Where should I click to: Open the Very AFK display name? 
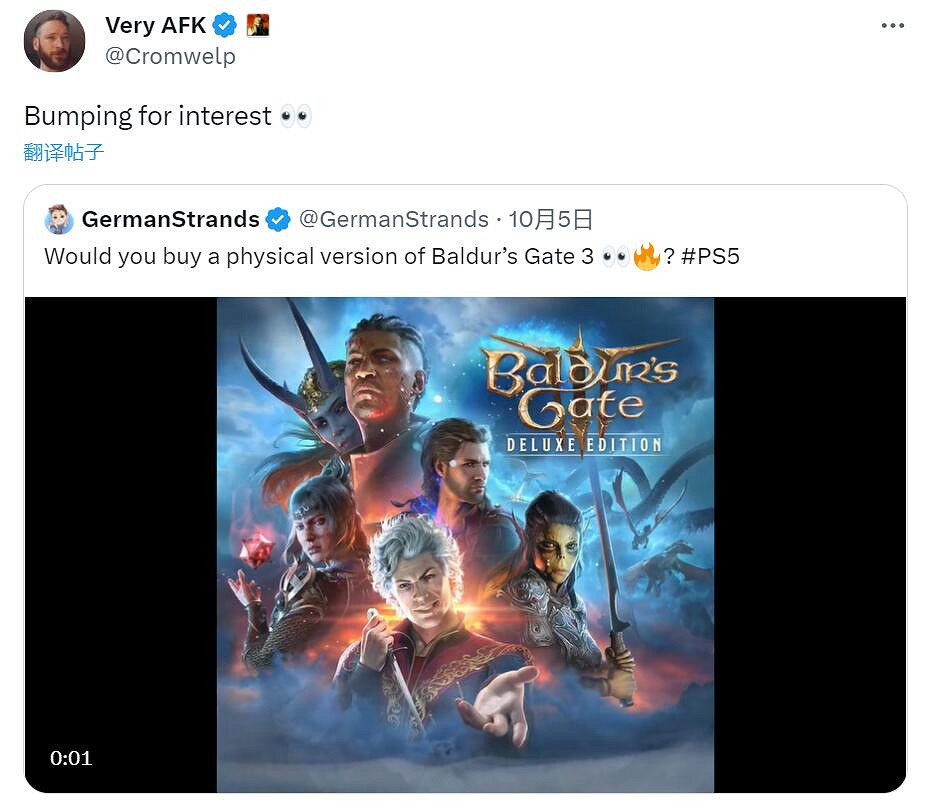tap(156, 26)
